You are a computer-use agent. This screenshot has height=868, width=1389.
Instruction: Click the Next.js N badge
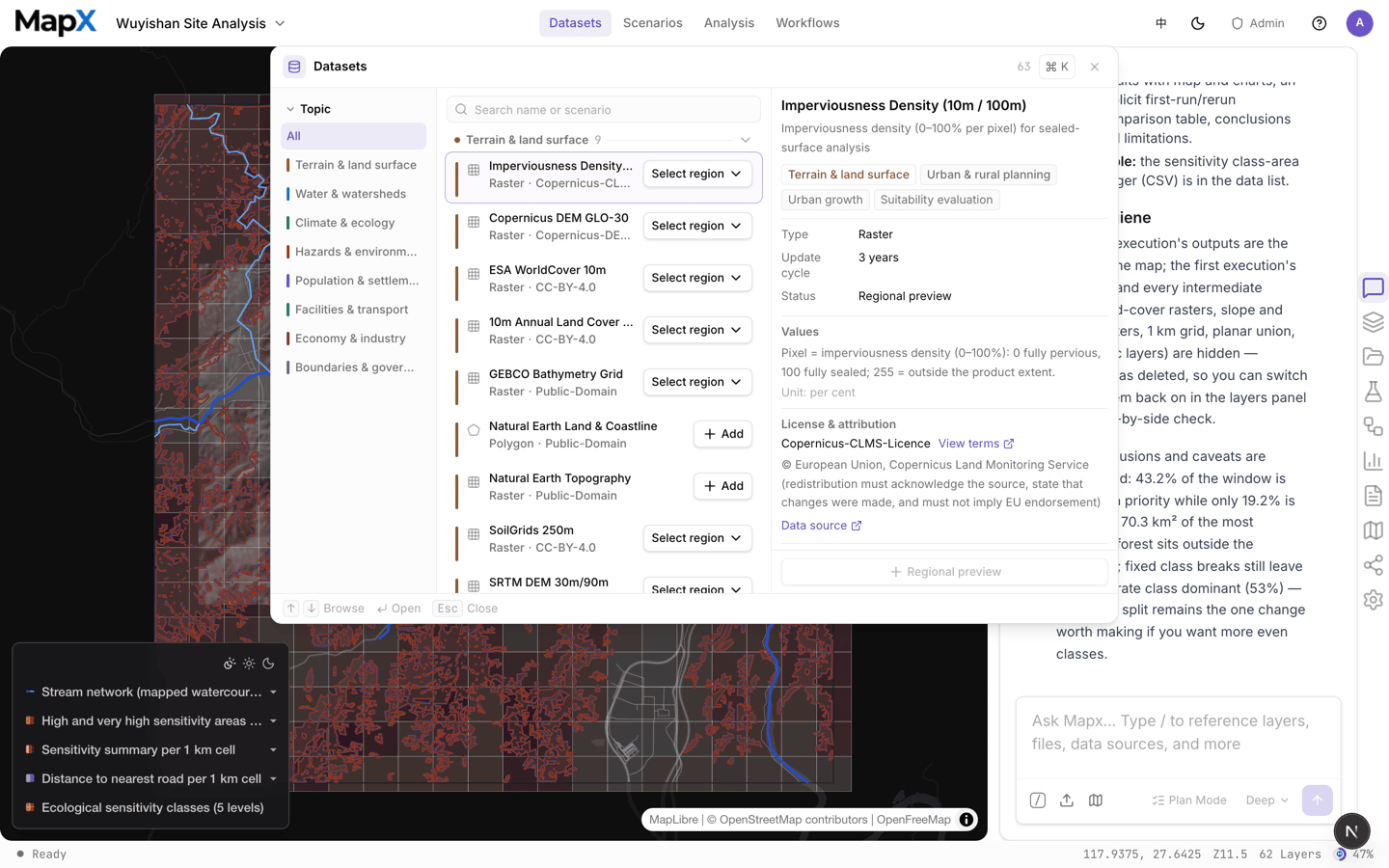tap(1351, 830)
